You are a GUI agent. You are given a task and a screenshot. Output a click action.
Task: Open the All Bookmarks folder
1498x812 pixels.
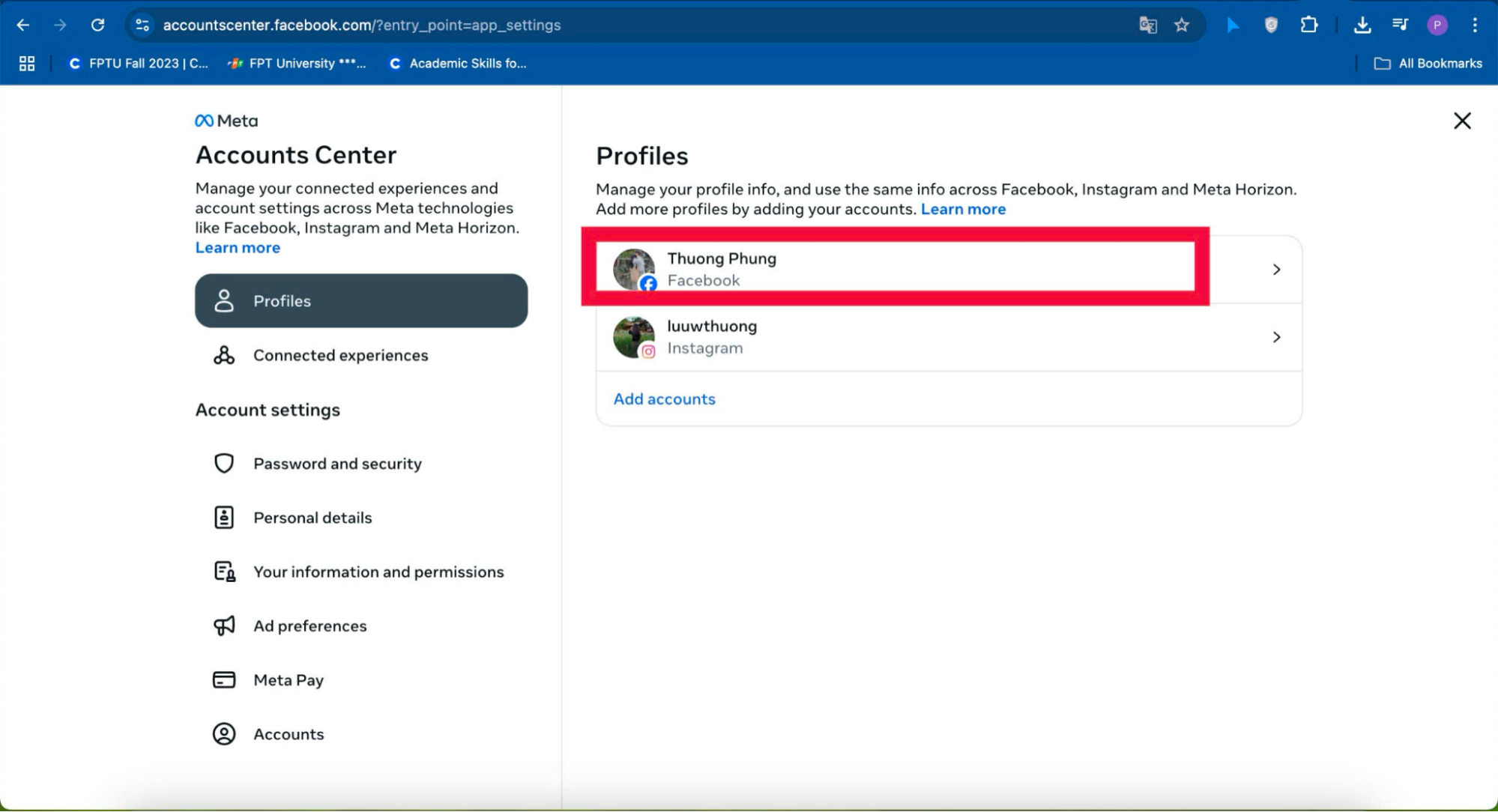click(1428, 64)
